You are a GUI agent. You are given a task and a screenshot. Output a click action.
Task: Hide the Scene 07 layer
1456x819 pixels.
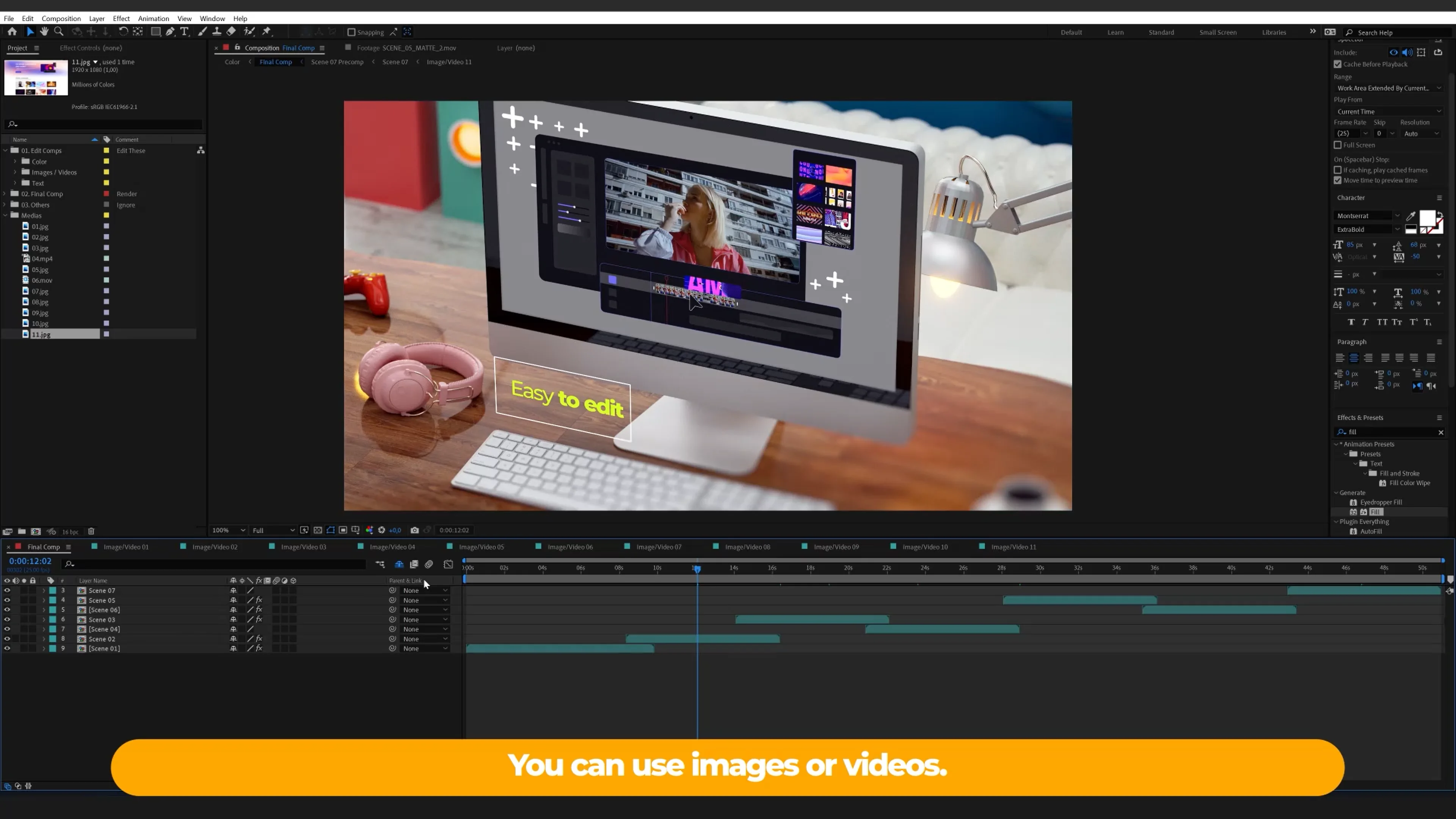[7, 590]
